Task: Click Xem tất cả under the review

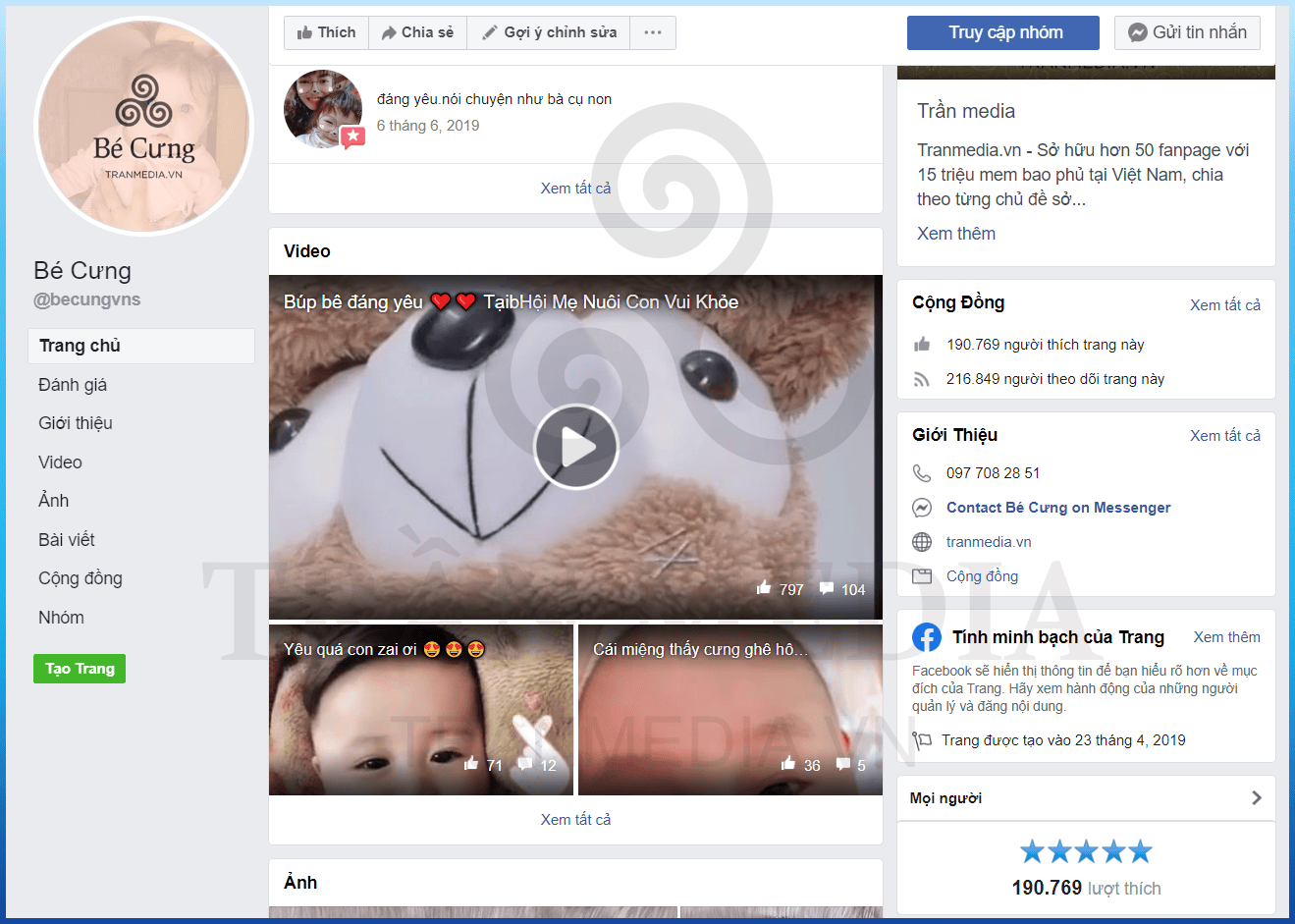Action: (x=575, y=189)
